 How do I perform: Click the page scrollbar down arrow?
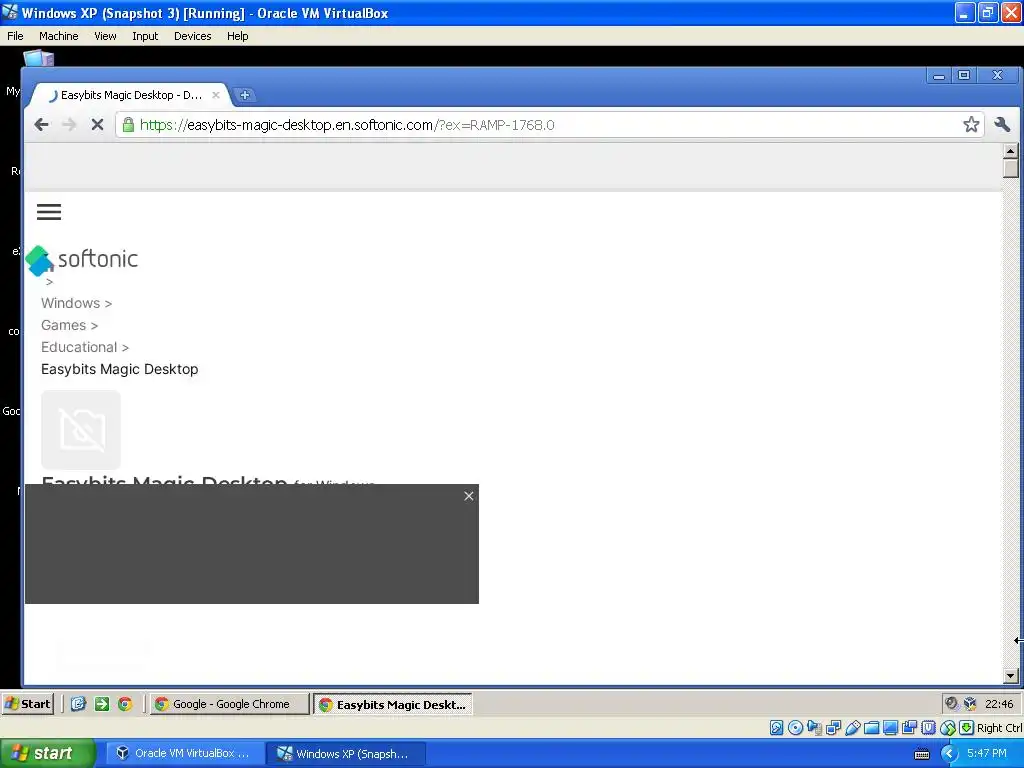1010,676
